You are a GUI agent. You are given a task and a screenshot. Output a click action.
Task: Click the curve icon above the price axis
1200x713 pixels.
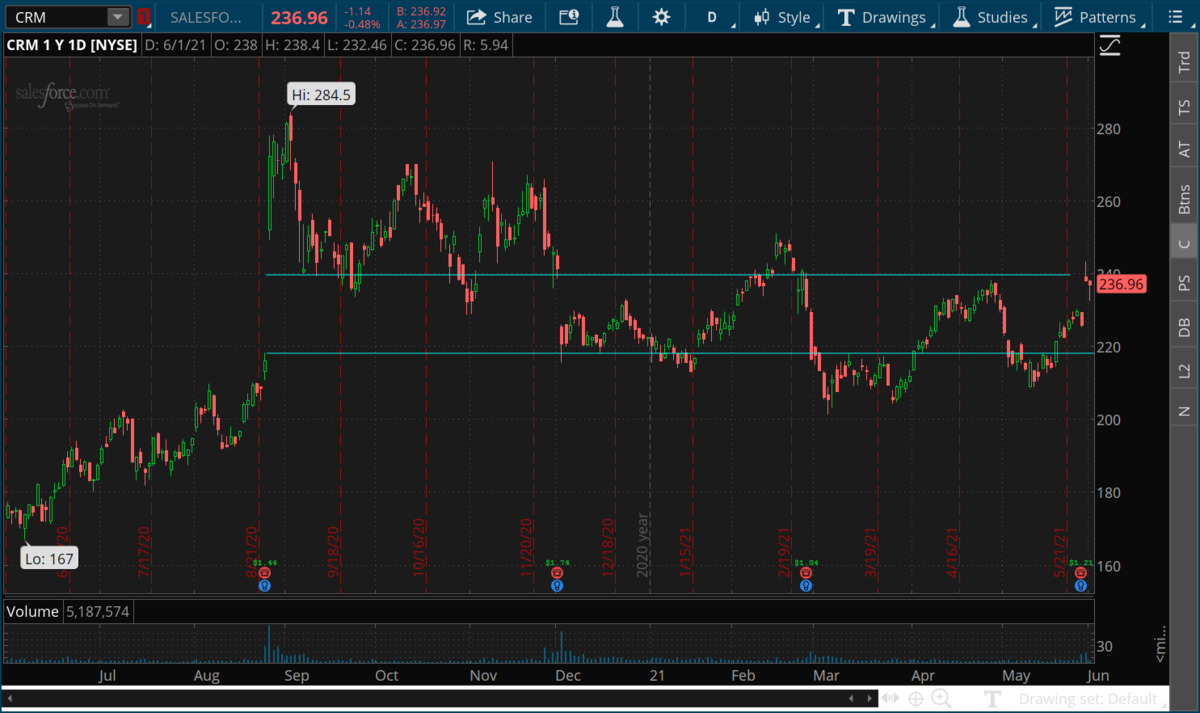coord(1109,46)
